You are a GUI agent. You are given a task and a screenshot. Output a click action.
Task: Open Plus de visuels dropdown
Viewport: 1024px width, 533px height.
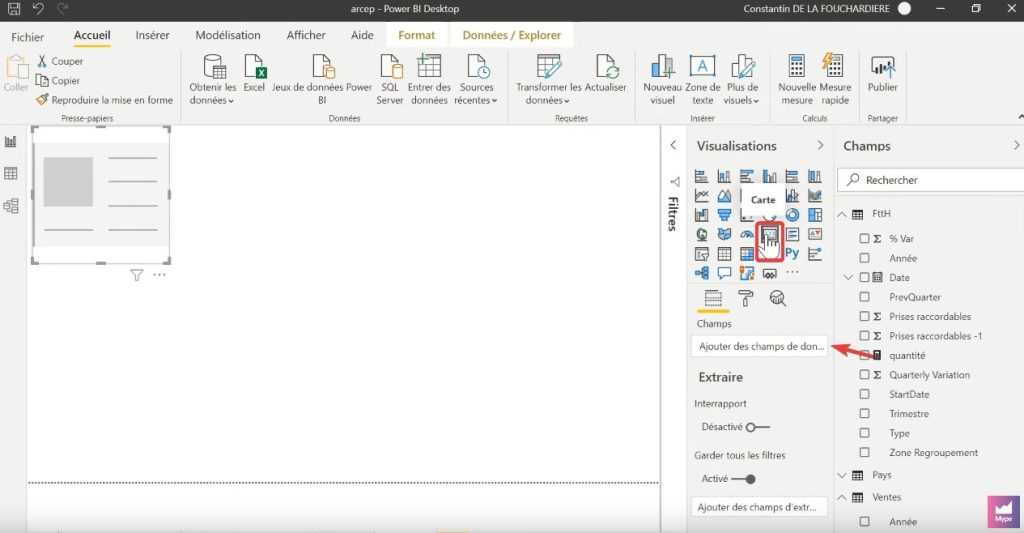[743, 80]
